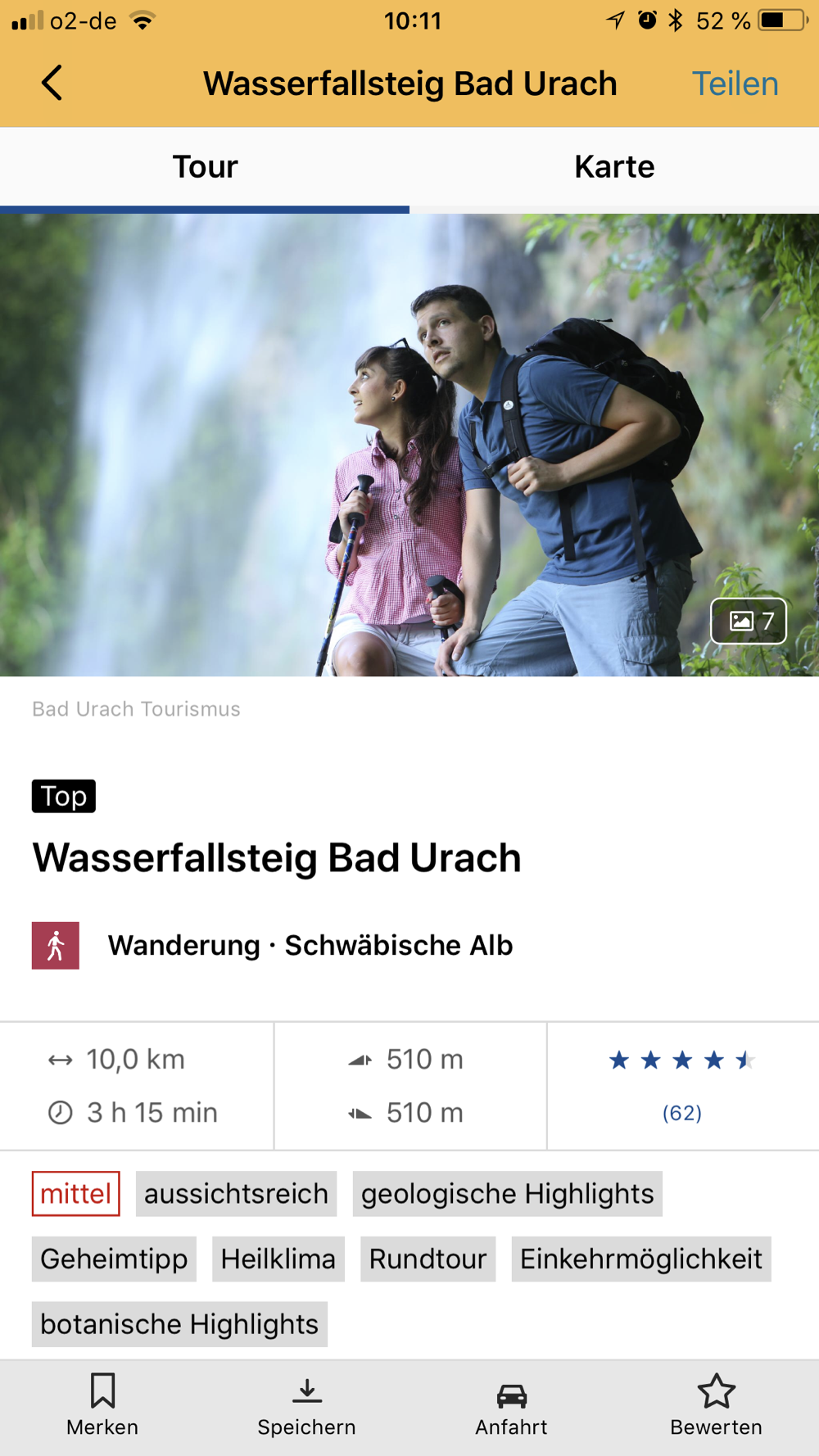Select the Rundtour tag
The height and width of the screenshot is (1456, 819).
(428, 1259)
